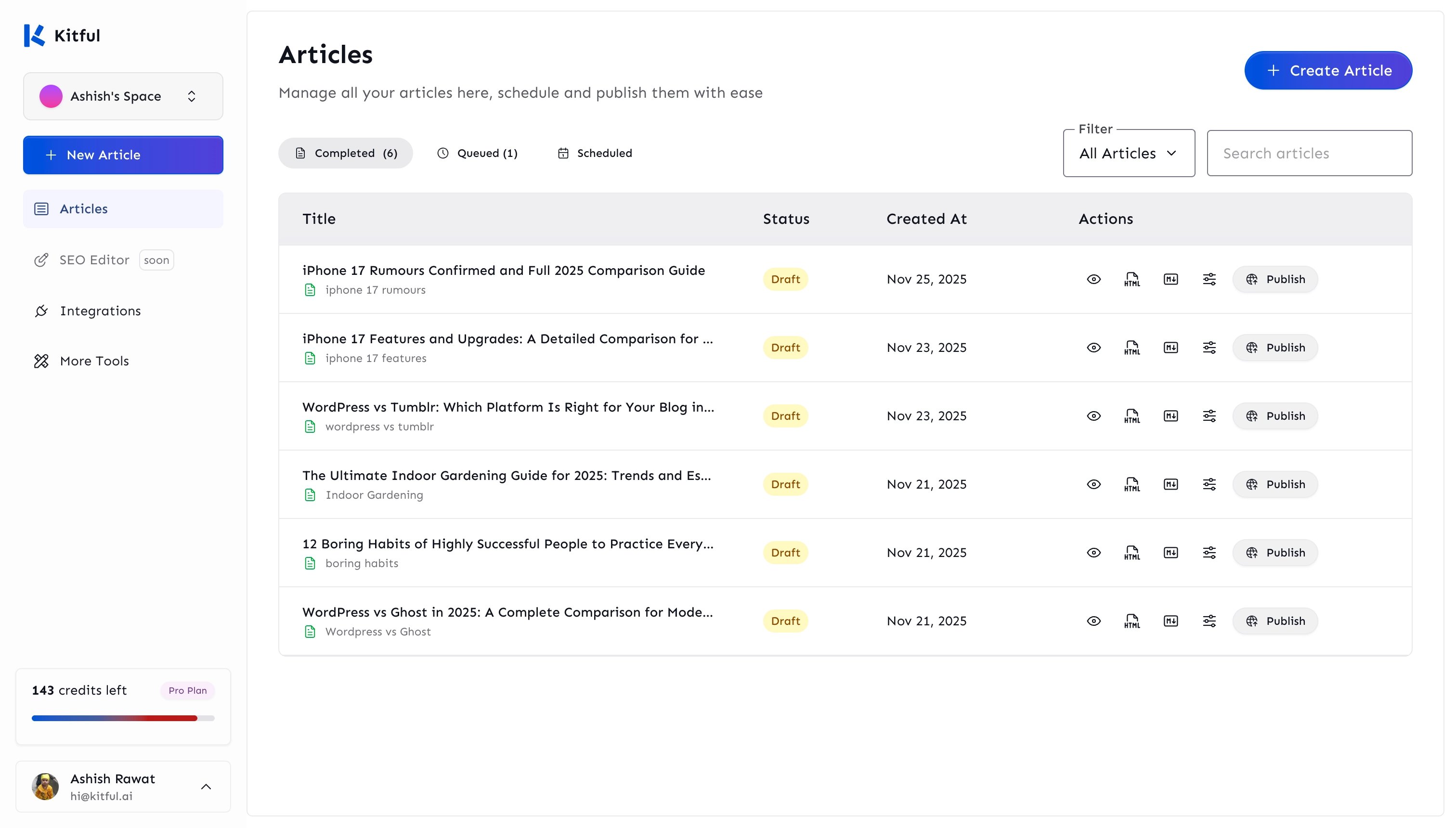Export HTML for iPhone 17 Rumours article
The image size is (1456, 828).
(x=1132, y=279)
